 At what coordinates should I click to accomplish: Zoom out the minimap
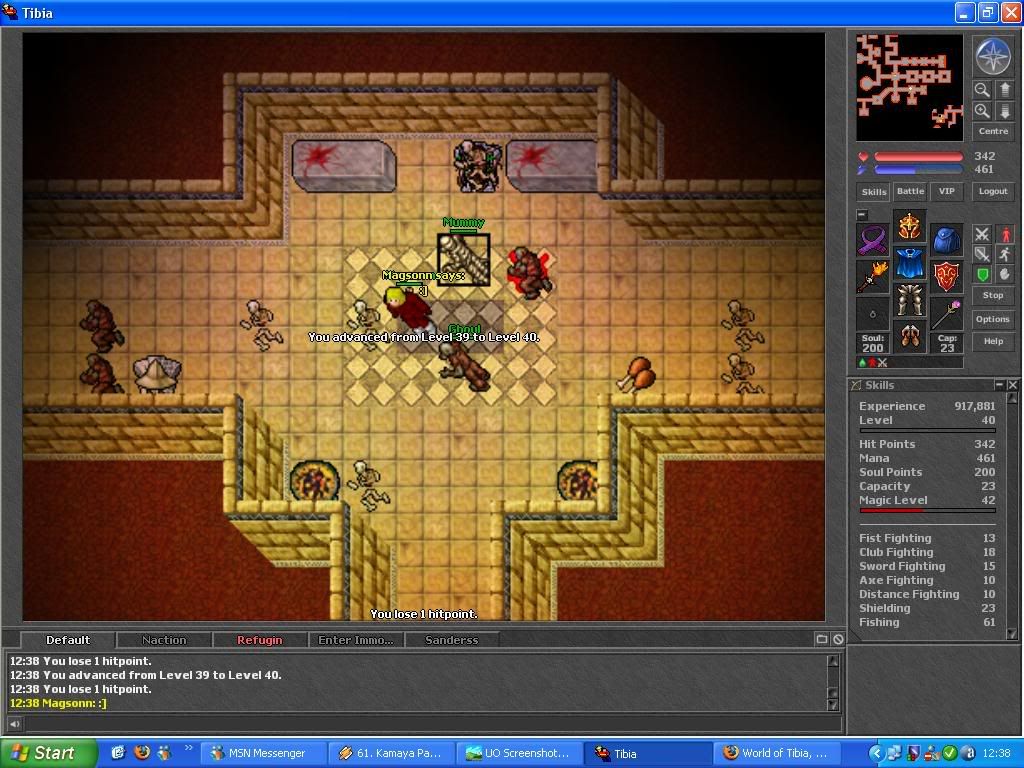(x=982, y=89)
